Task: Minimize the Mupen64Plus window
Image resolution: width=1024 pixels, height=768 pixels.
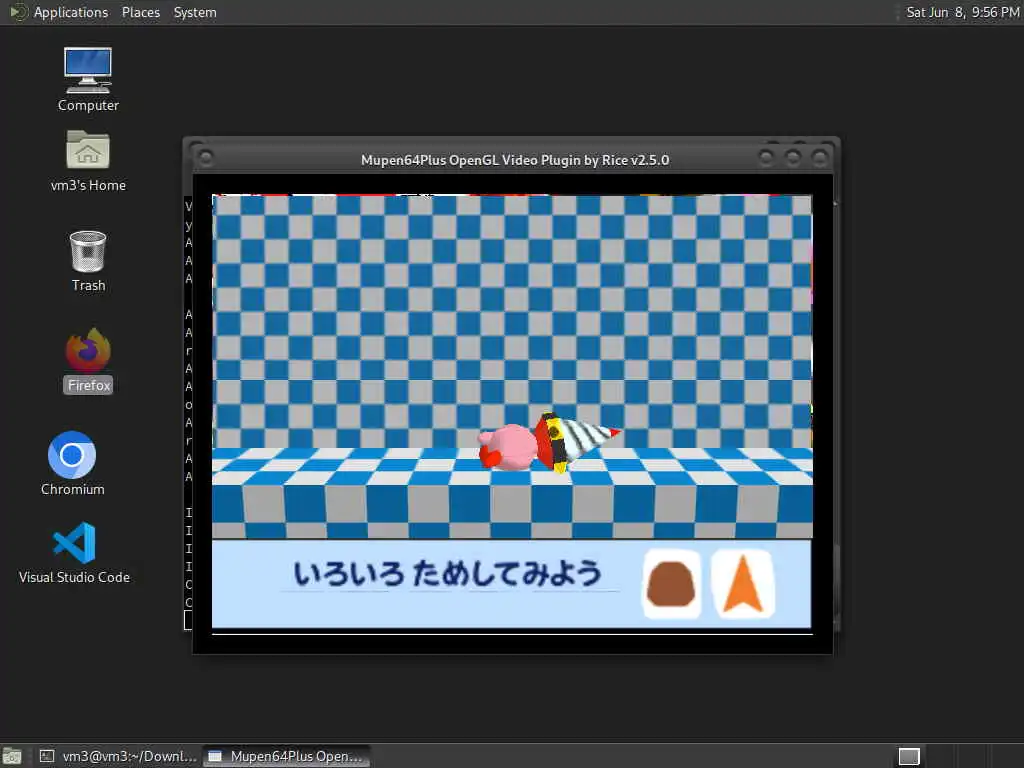Action: (x=765, y=157)
